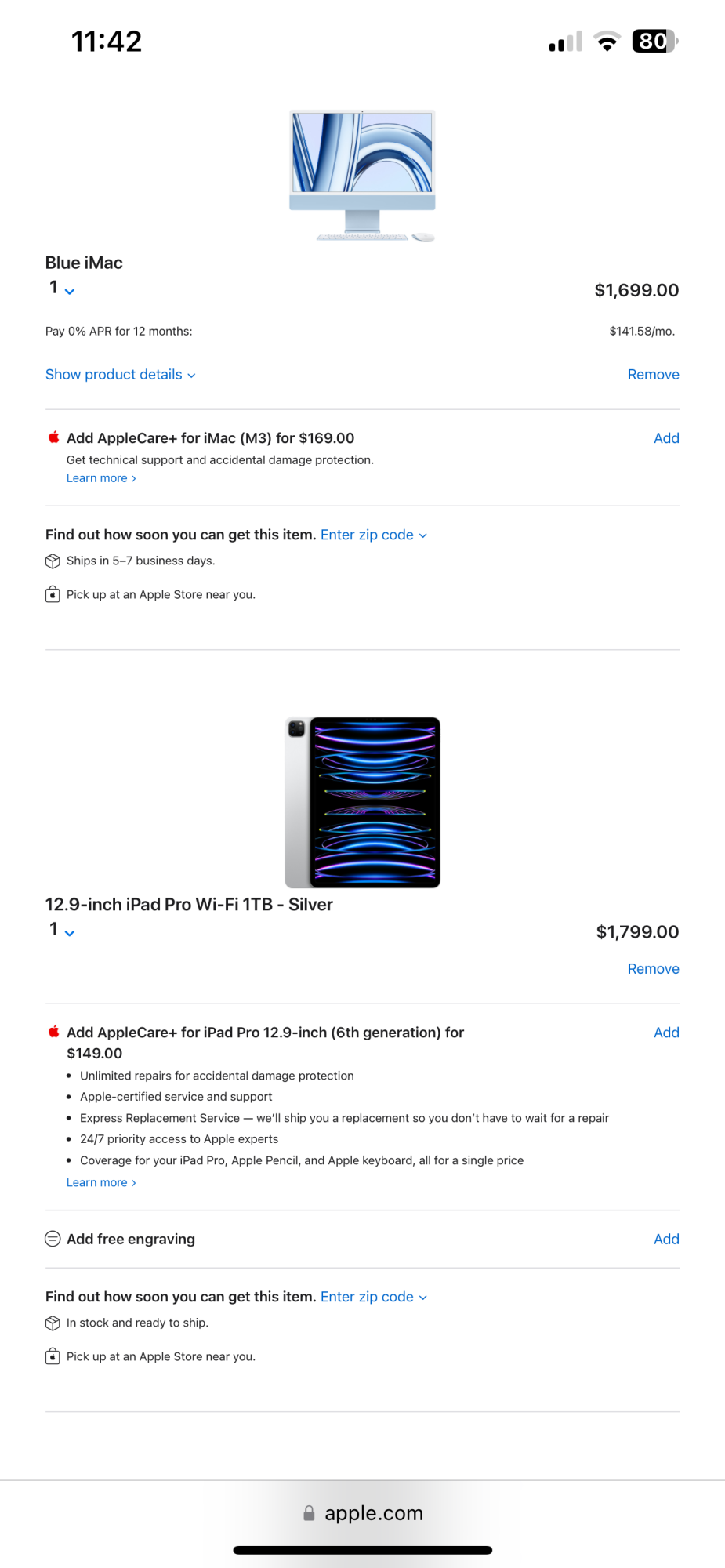This screenshot has height=1568, width=725.
Task: Tap the Apple logo beside iPad AppleCare+
Action: pyautogui.click(x=53, y=1032)
